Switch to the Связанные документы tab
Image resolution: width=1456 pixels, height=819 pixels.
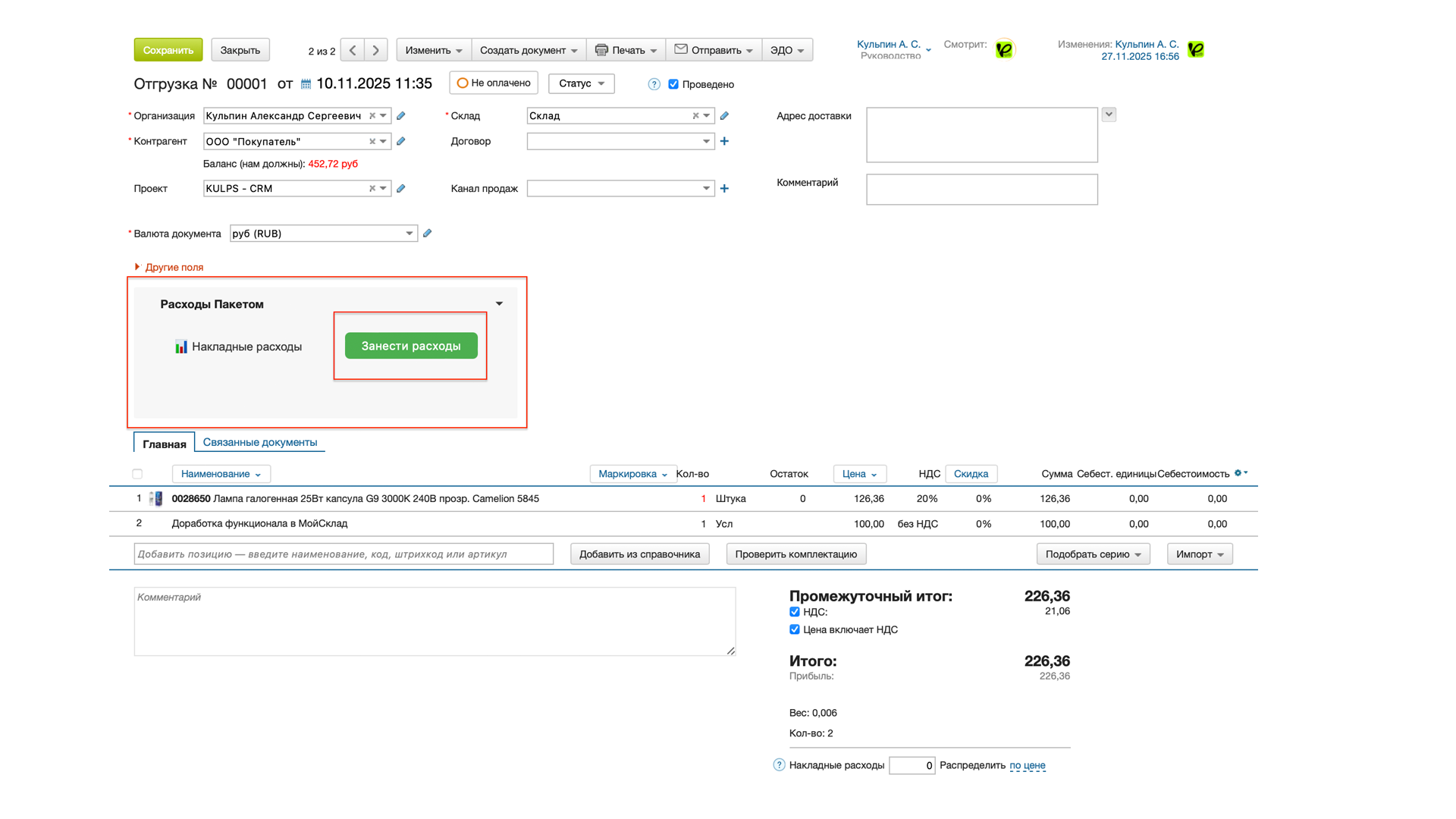point(260,442)
